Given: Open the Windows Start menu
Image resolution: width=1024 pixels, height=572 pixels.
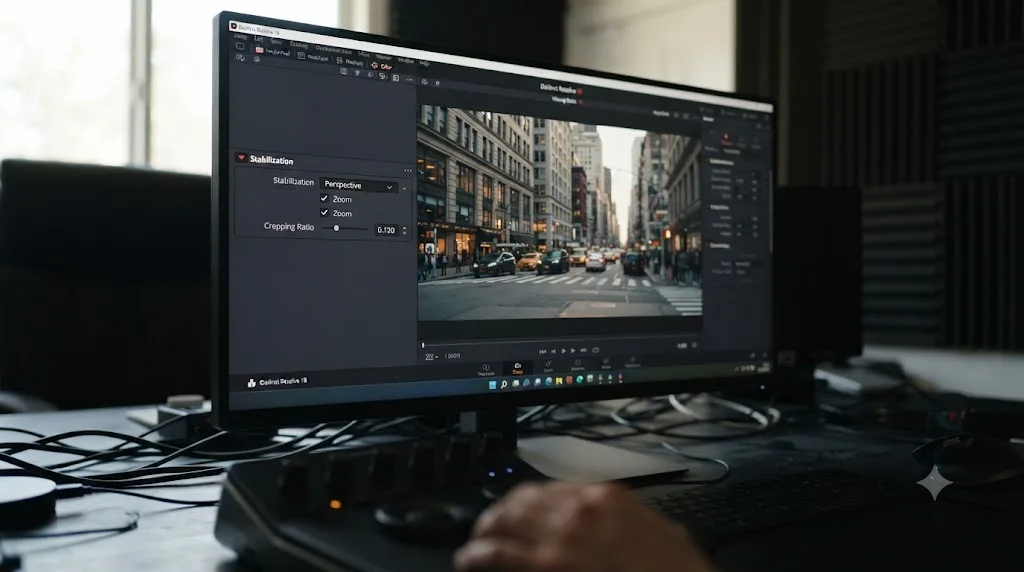Looking at the screenshot, I should 493,385.
